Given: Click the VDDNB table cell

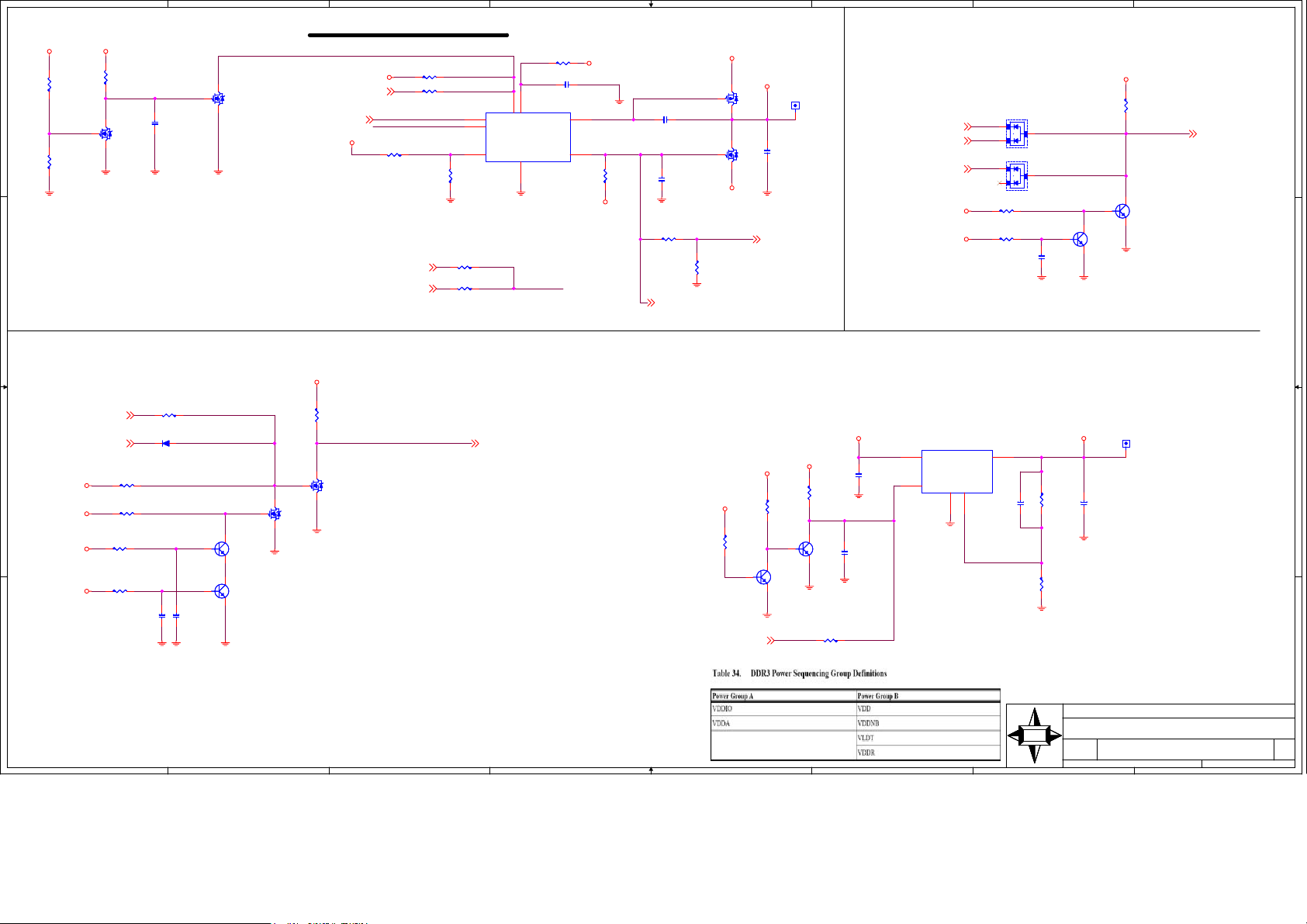Looking at the screenshot, I should [928, 723].
